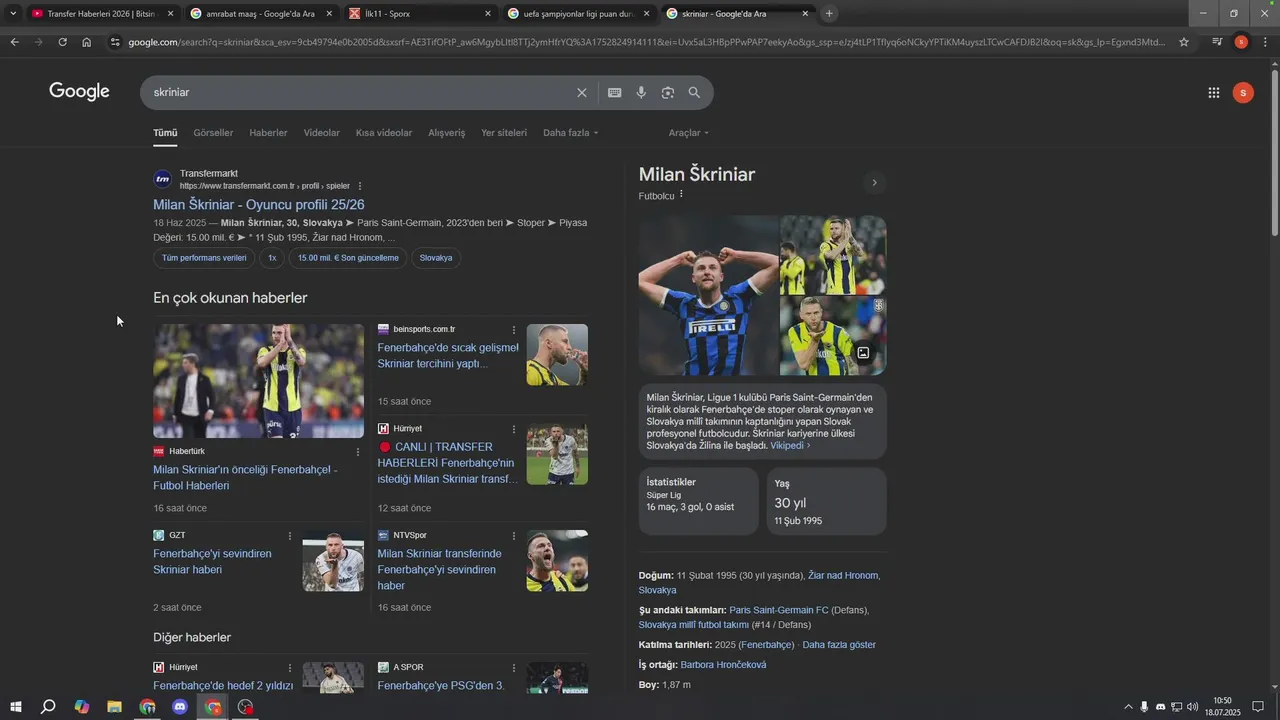The width and height of the screenshot is (1280, 720).
Task: Open File Explorer from the taskbar
Action: point(114,707)
